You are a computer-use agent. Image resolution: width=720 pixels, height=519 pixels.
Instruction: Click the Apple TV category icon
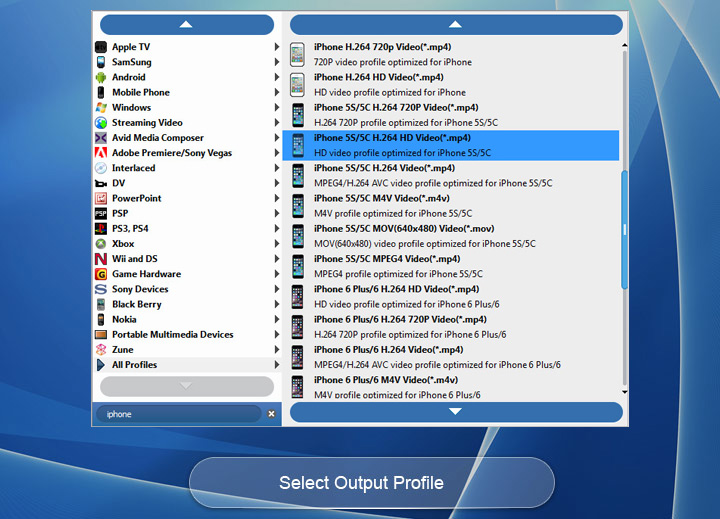pos(101,47)
